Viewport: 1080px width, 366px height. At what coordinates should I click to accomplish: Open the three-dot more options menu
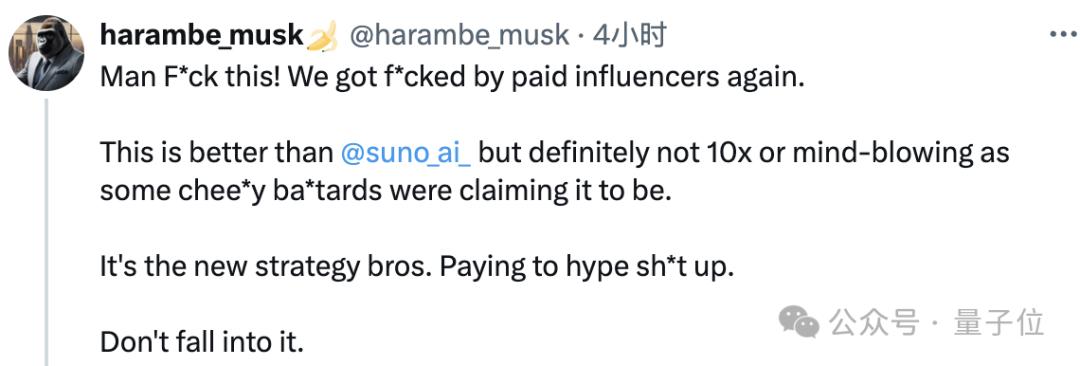click(1063, 34)
